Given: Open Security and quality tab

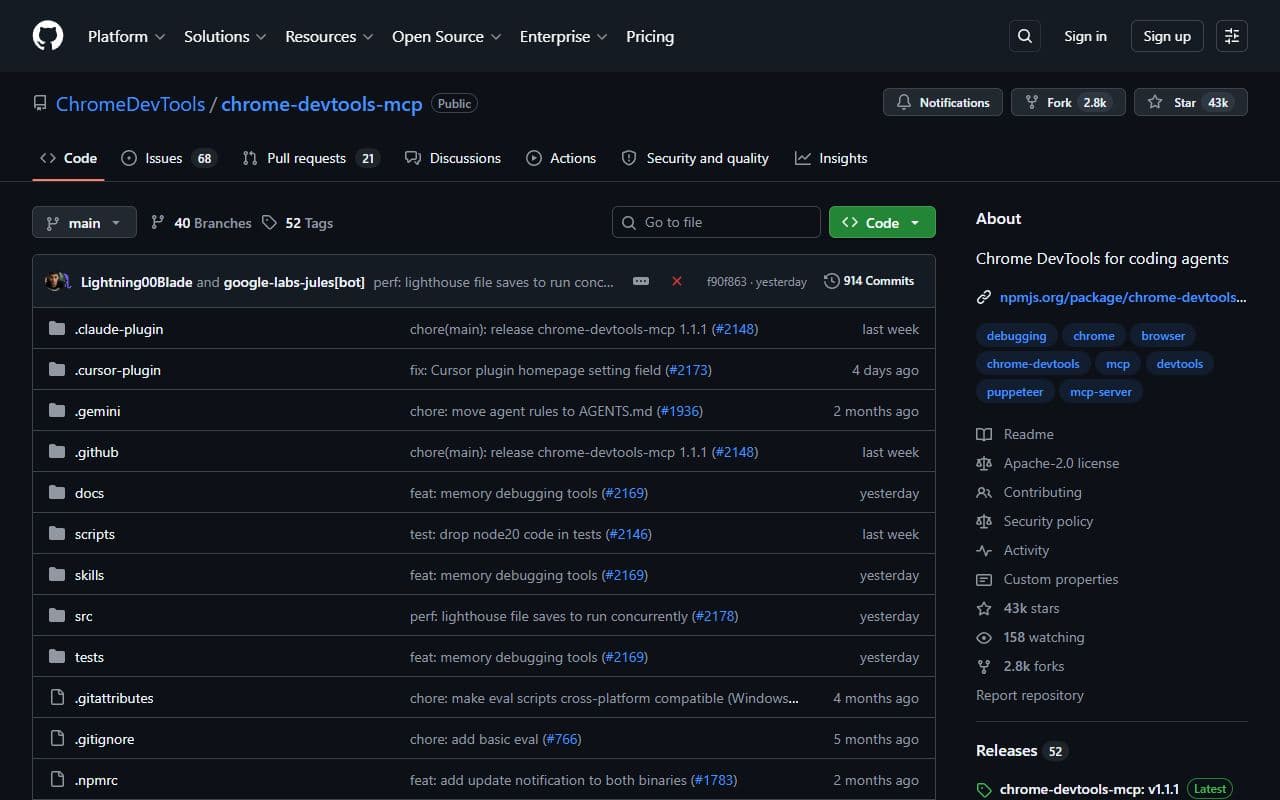Looking at the screenshot, I should click(x=695, y=158).
